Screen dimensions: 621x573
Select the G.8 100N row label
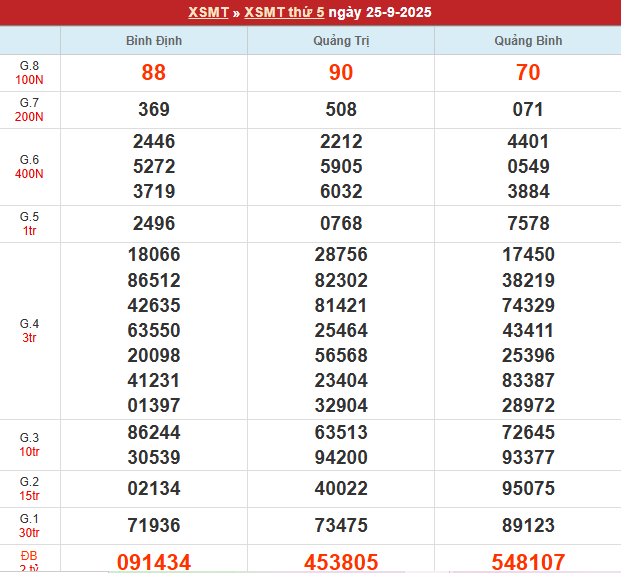[x=30, y=73]
